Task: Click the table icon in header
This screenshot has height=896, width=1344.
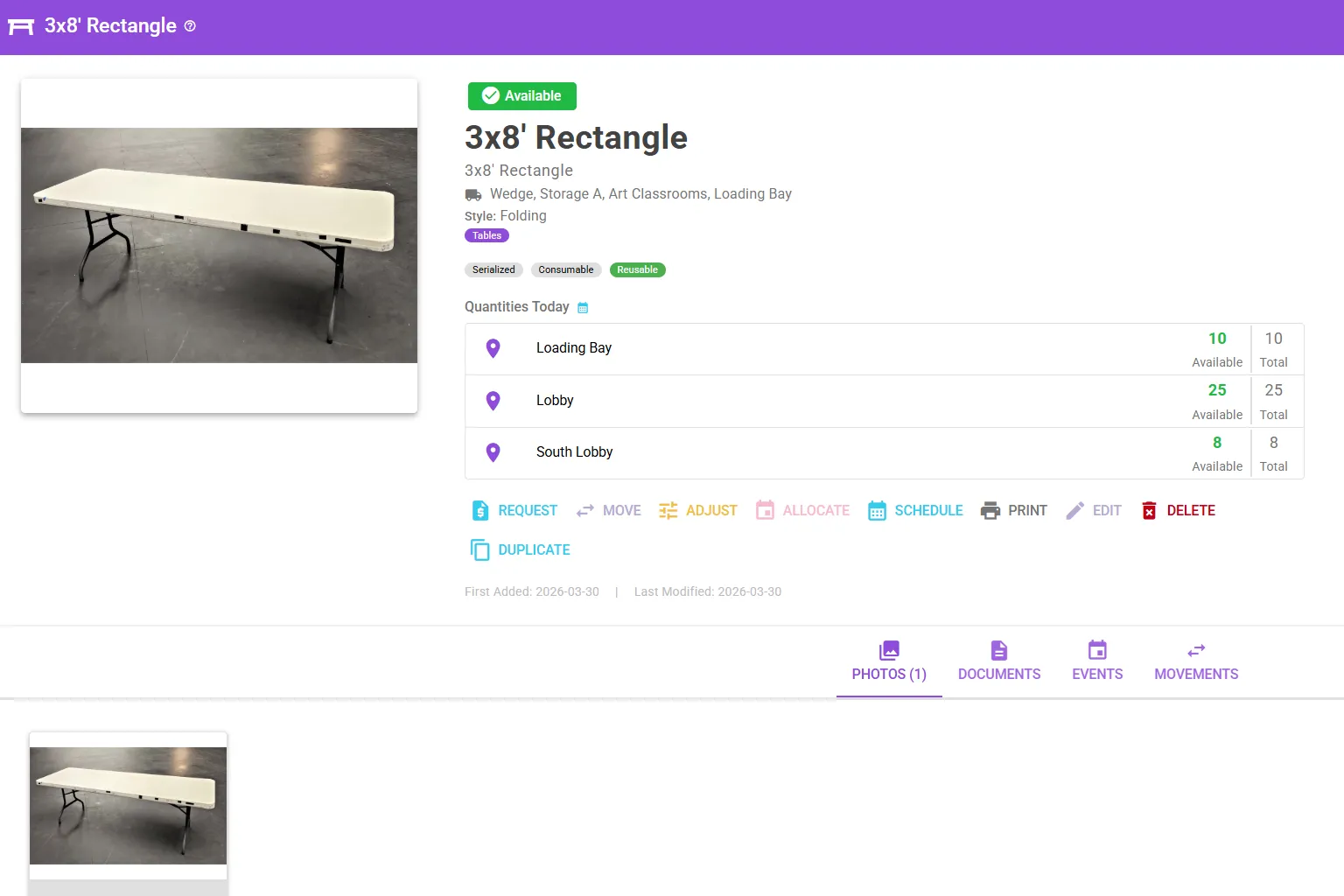Action: coord(21,26)
